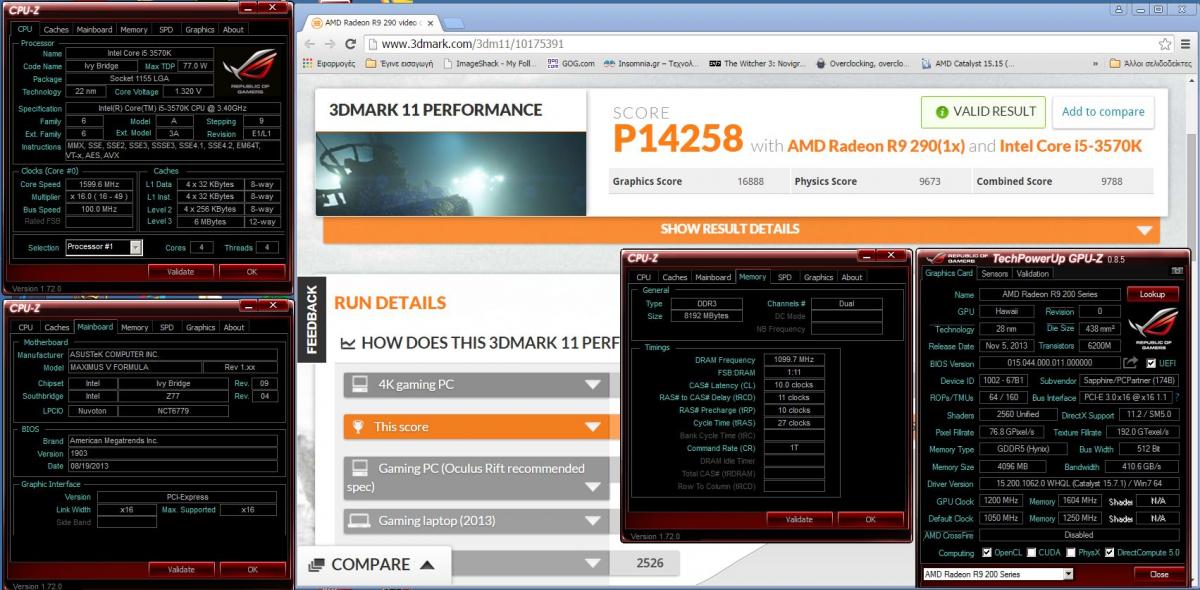Image resolution: width=1200 pixels, height=590 pixels.
Task: Open Graphics tab in Mainboard CPU-Z window
Action: tap(200, 327)
